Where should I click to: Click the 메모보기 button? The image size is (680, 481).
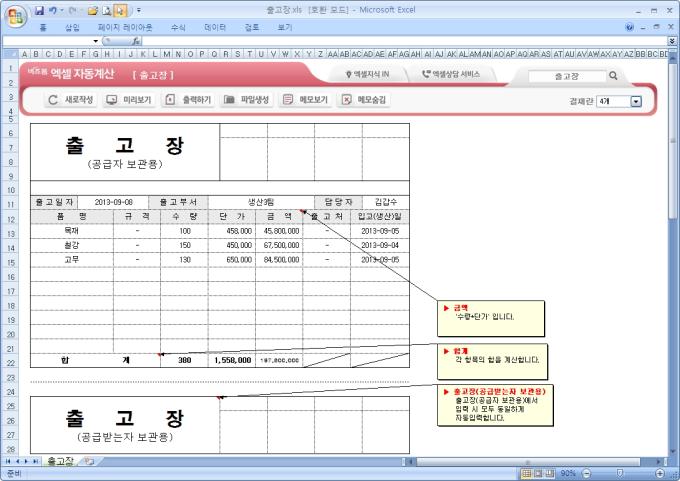[305, 100]
